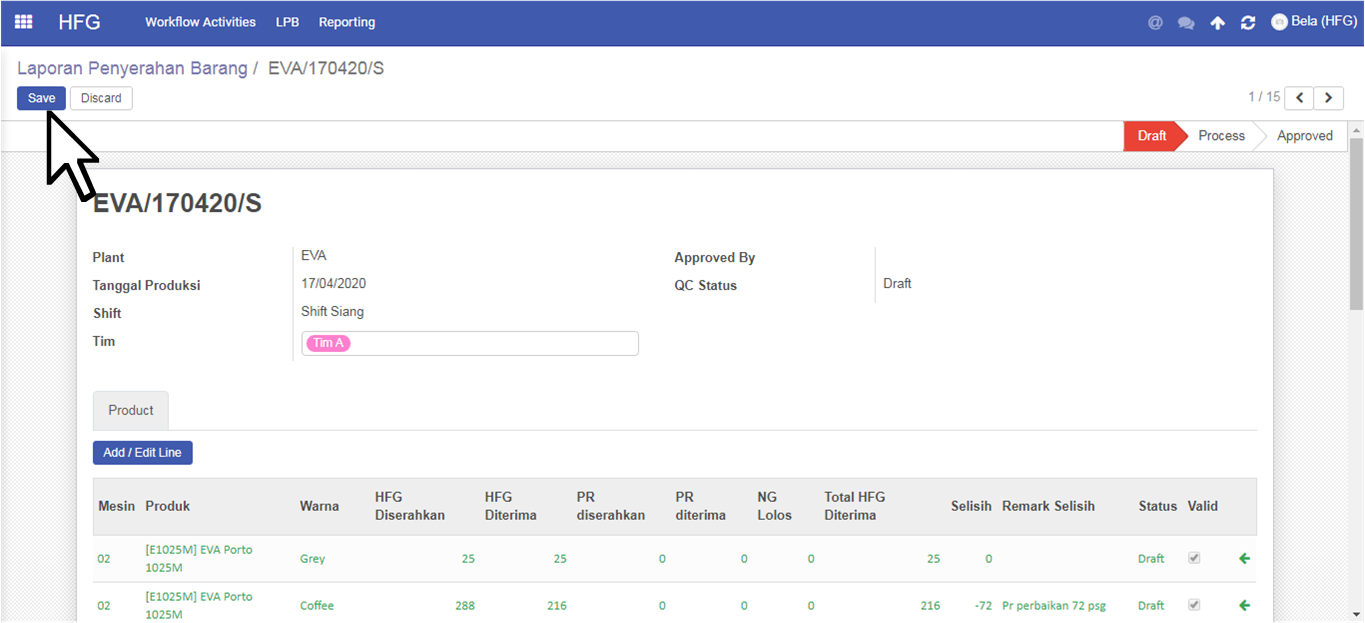
Task: Open the Reporting menu
Action: pyautogui.click(x=347, y=22)
